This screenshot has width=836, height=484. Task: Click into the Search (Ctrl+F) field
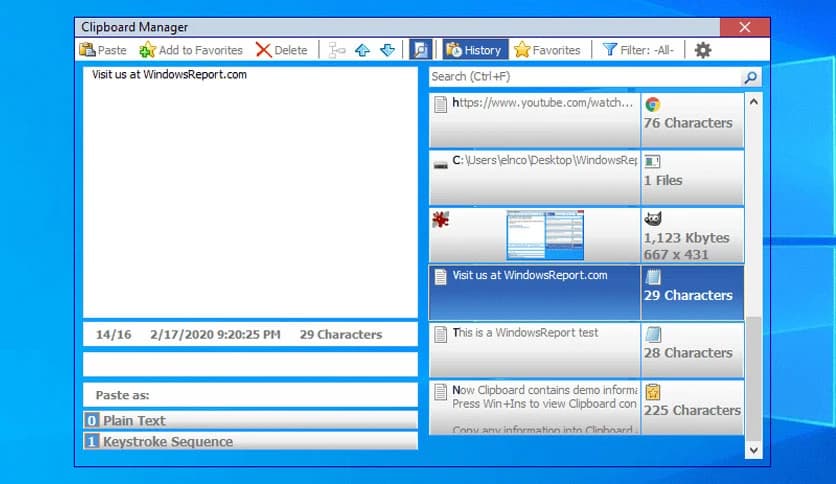click(x=585, y=77)
